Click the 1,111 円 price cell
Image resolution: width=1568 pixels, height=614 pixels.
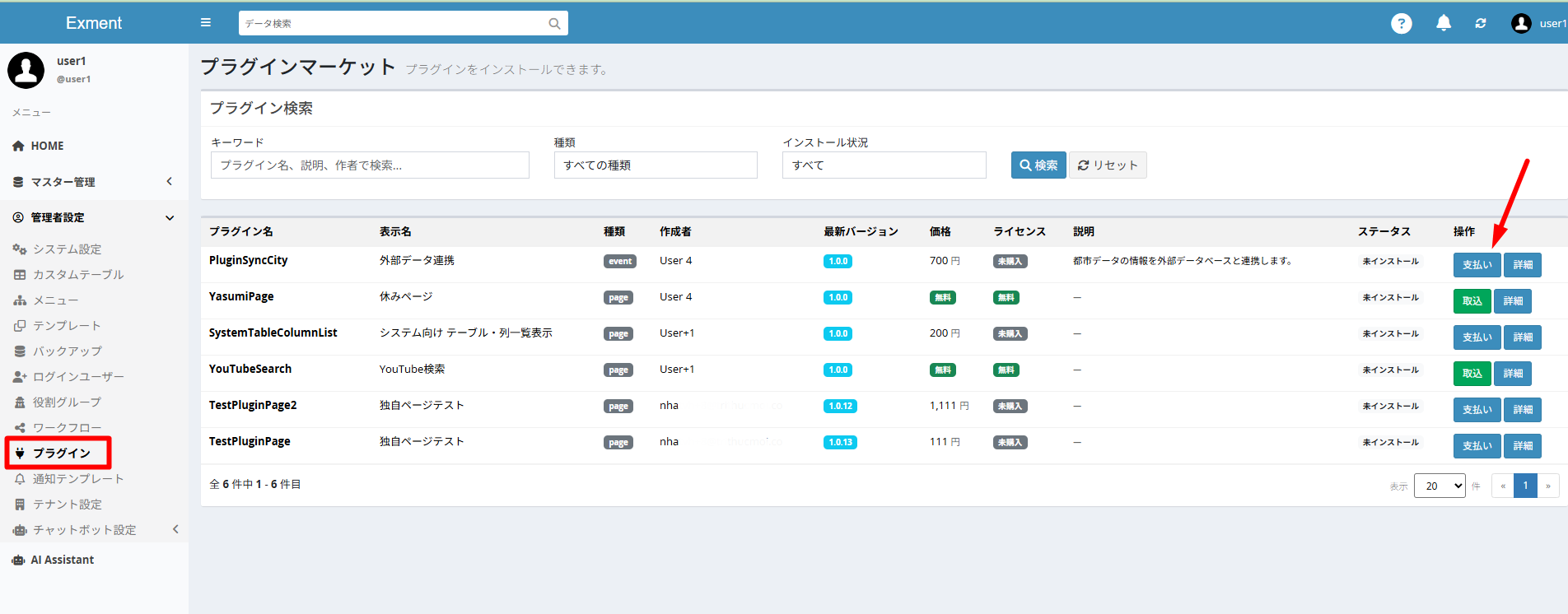click(950, 406)
